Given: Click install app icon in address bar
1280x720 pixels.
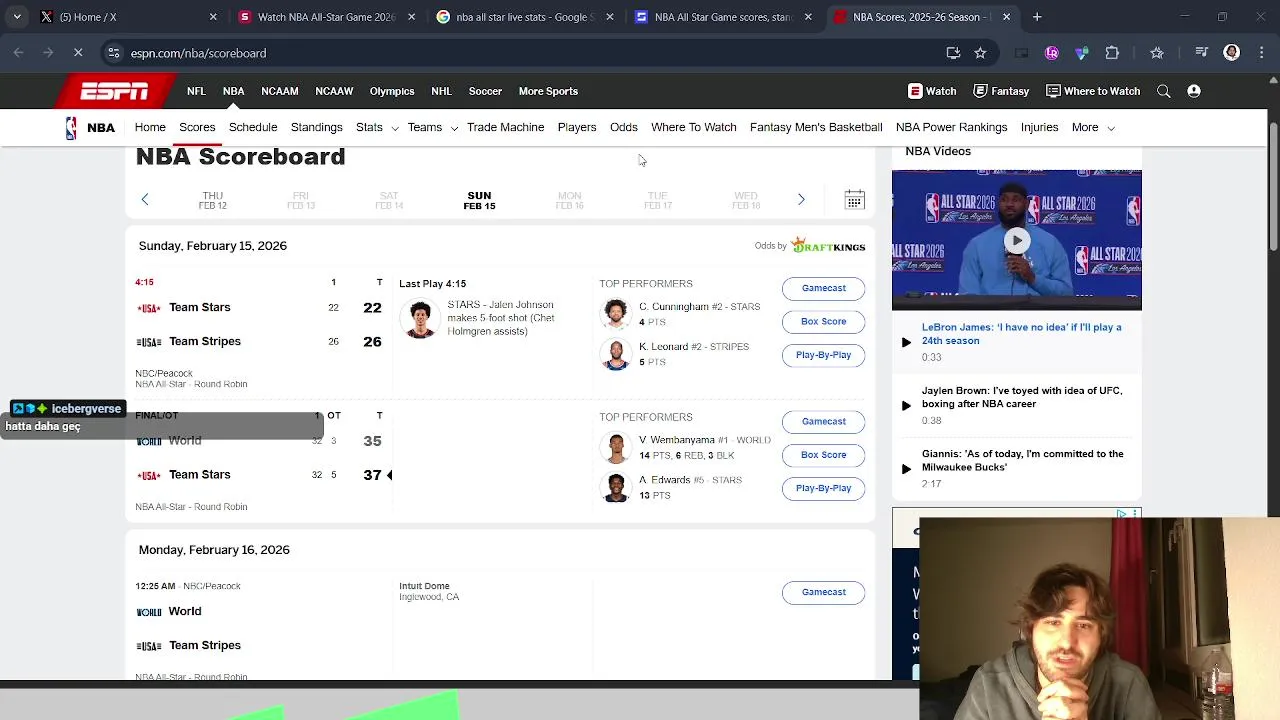Looking at the screenshot, I should (x=953, y=53).
